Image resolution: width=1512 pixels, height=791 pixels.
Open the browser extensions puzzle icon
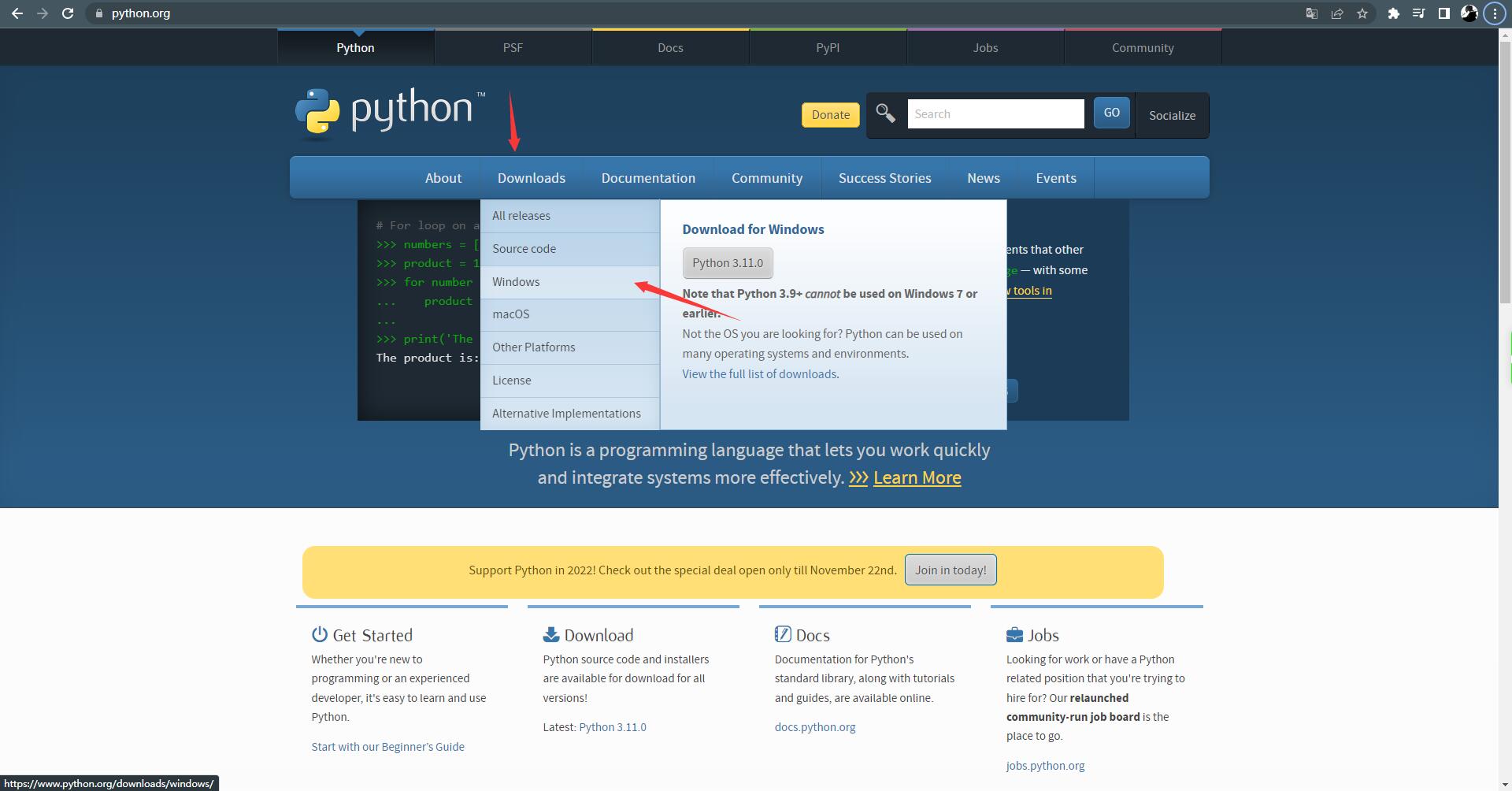(x=1394, y=13)
